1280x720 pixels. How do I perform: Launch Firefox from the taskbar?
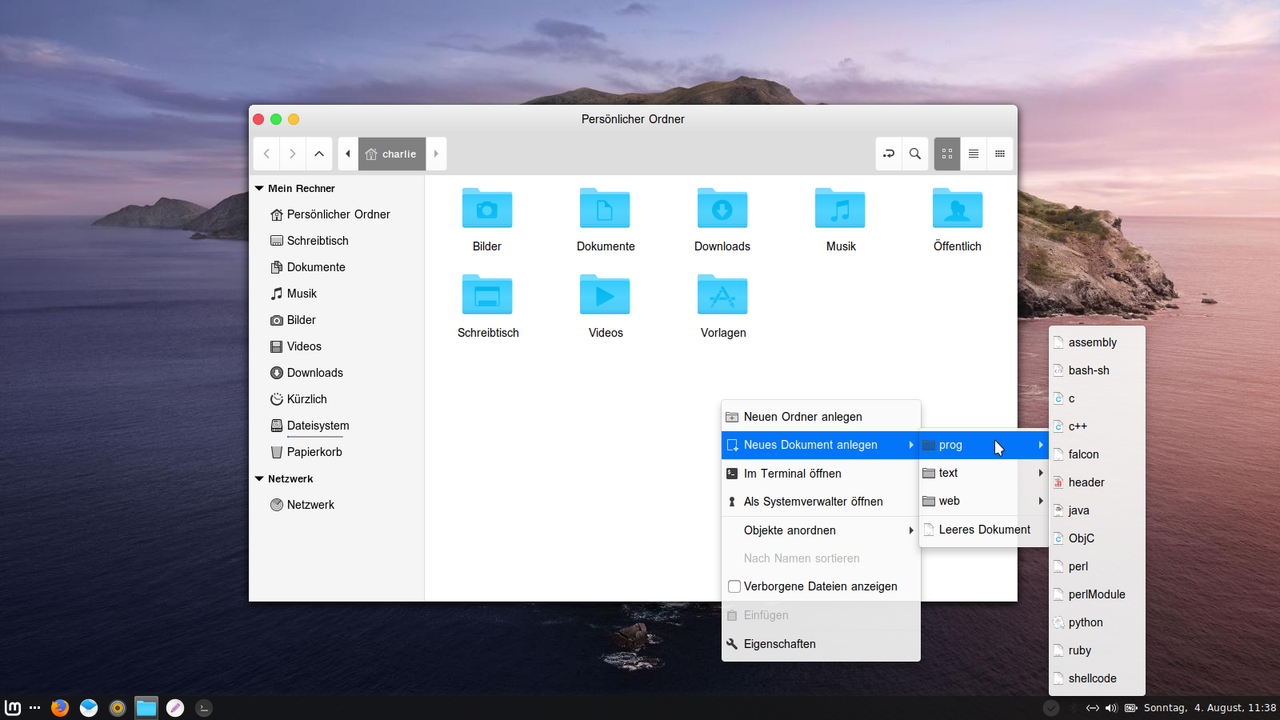[60, 708]
